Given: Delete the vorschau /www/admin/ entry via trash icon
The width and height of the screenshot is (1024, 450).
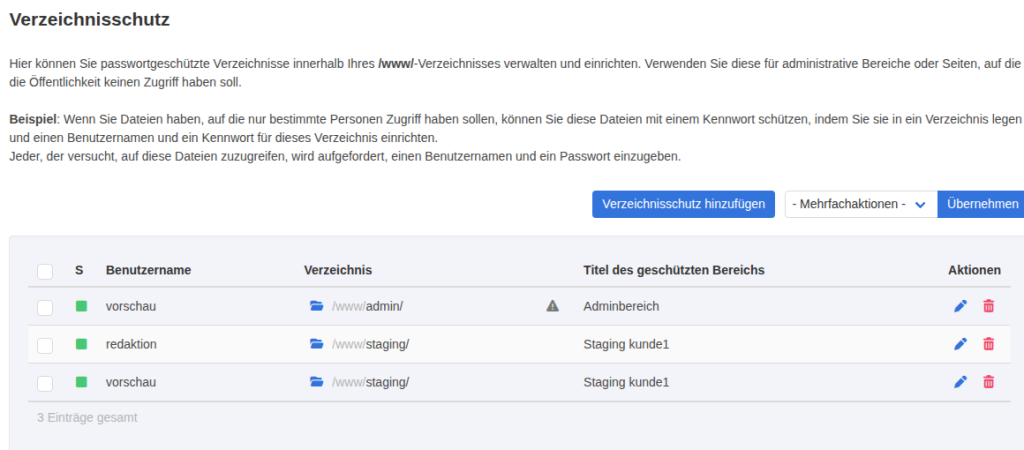Looking at the screenshot, I should 989,306.
